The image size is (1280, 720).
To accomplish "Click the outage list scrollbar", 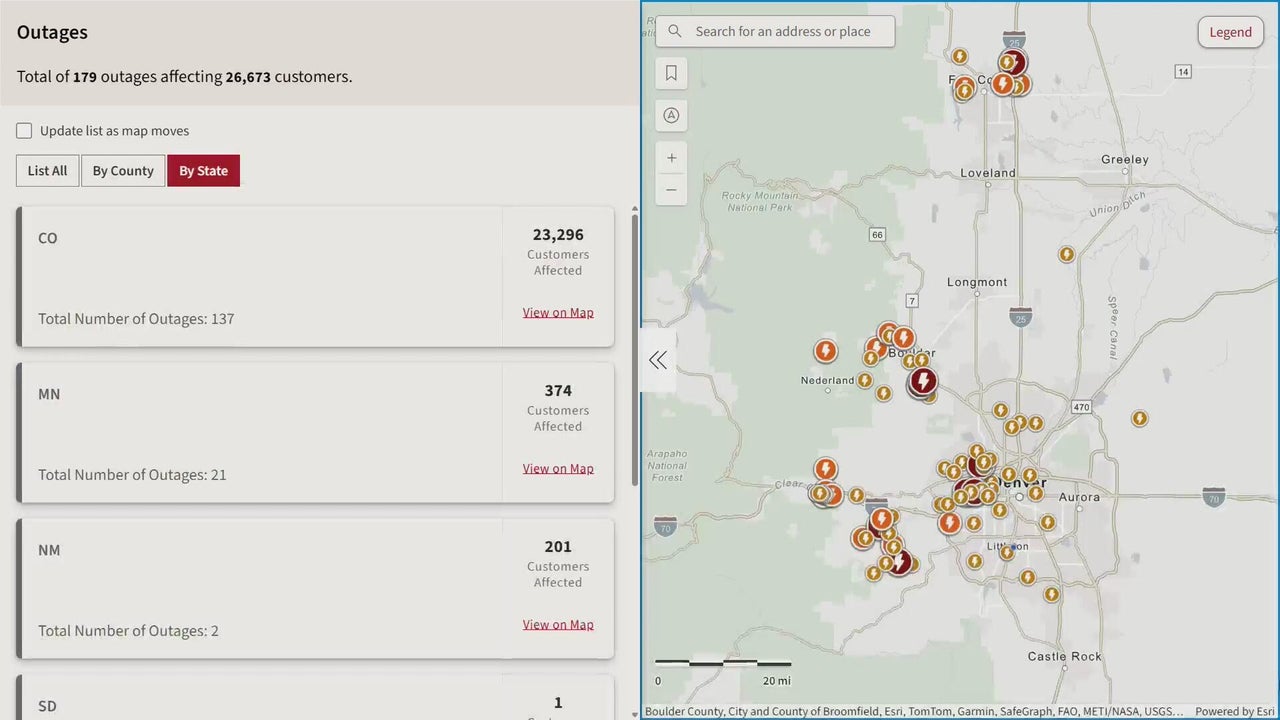I will click(634, 350).
